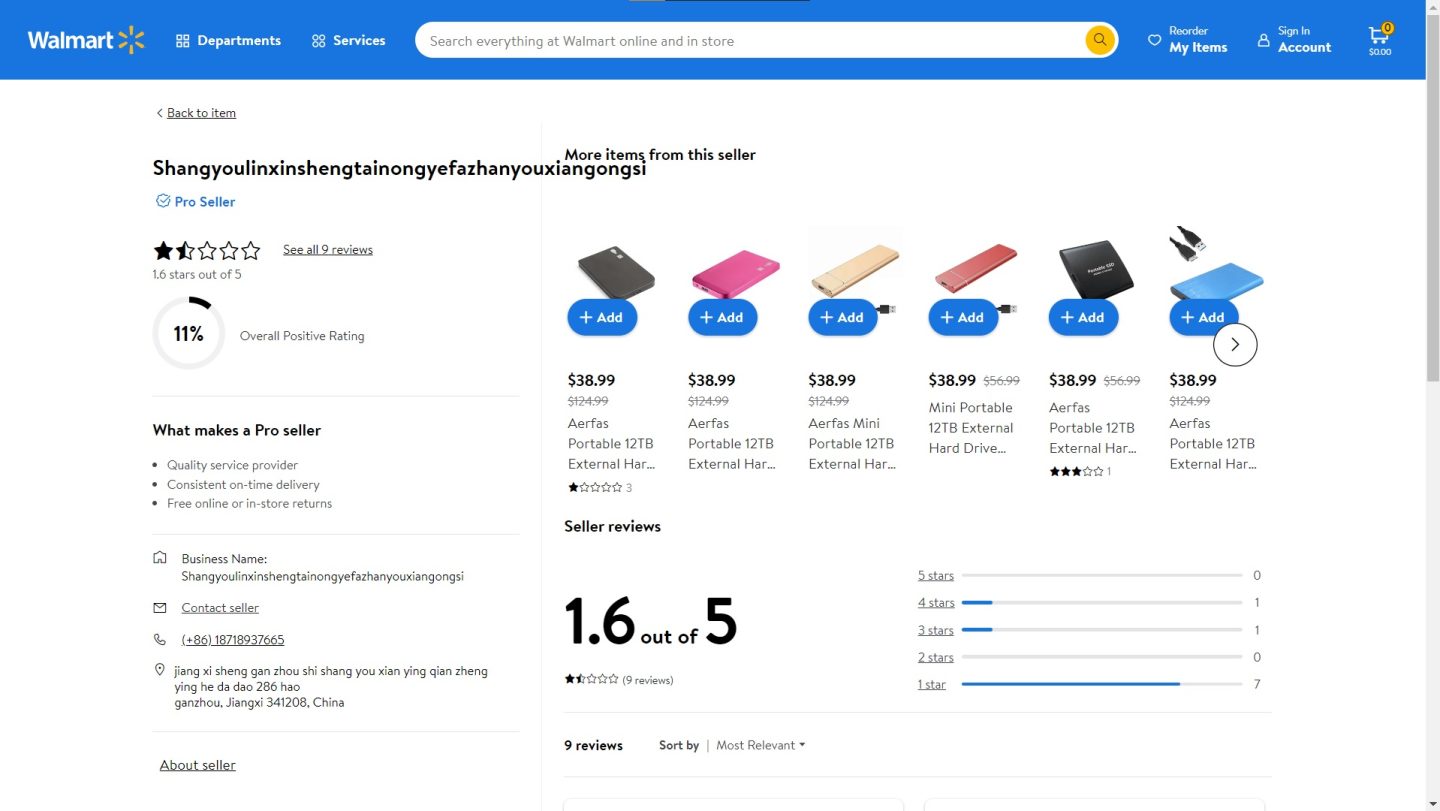Open See all 9 reviews link
Viewport: 1440px width, 811px height.
[x=327, y=250]
